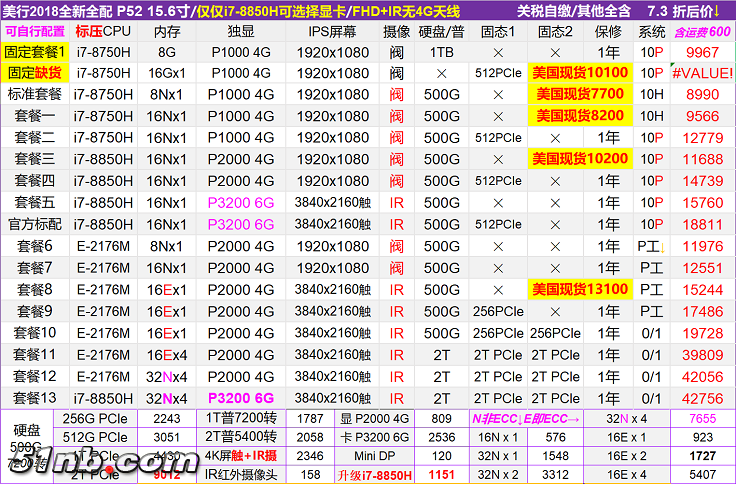Image resolution: width=736 pixels, height=484 pixels.
Task: Select the 固定缺货 row label cell
Action: (35, 73)
